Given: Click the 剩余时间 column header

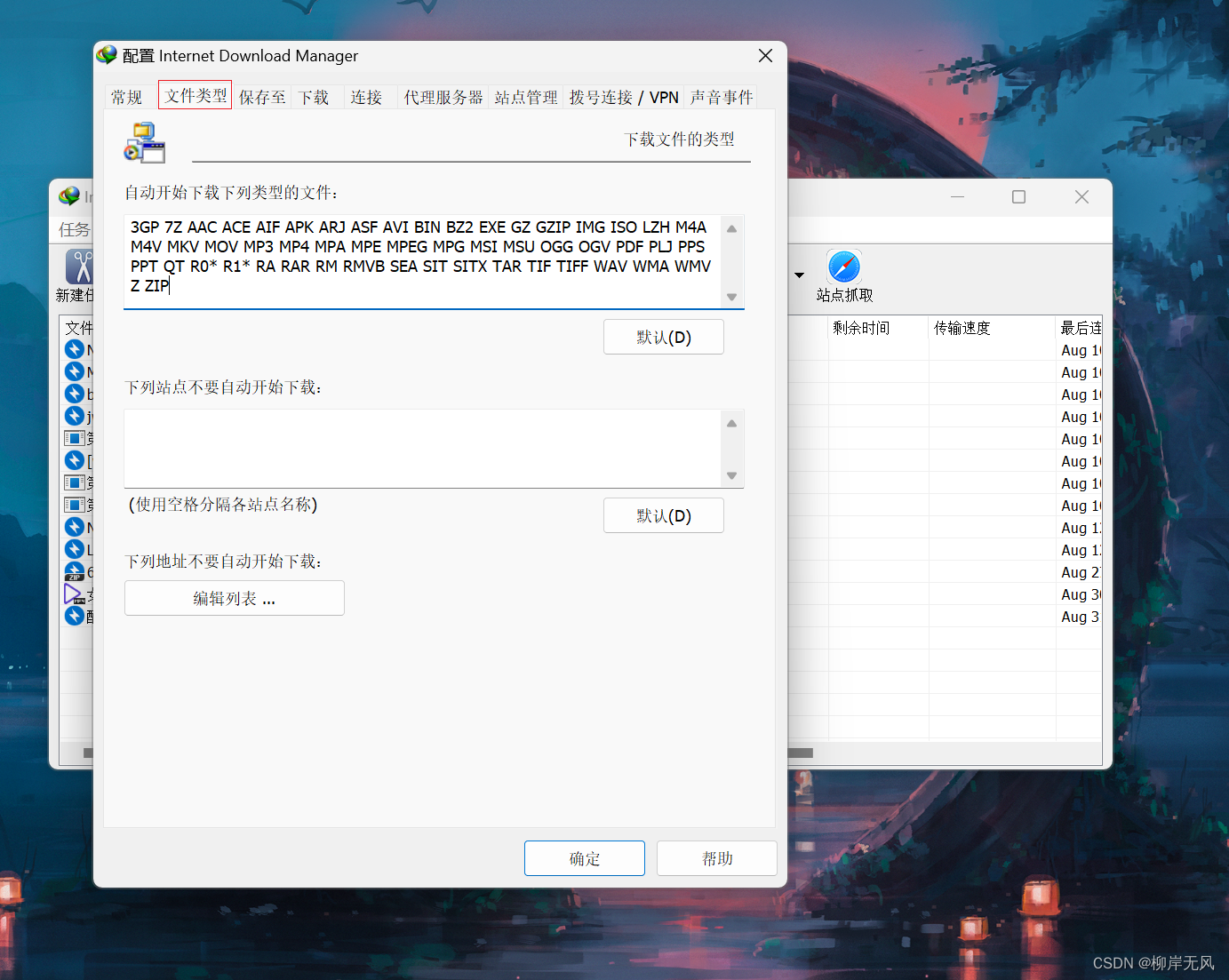Looking at the screenshot, I should coord(879,328).
